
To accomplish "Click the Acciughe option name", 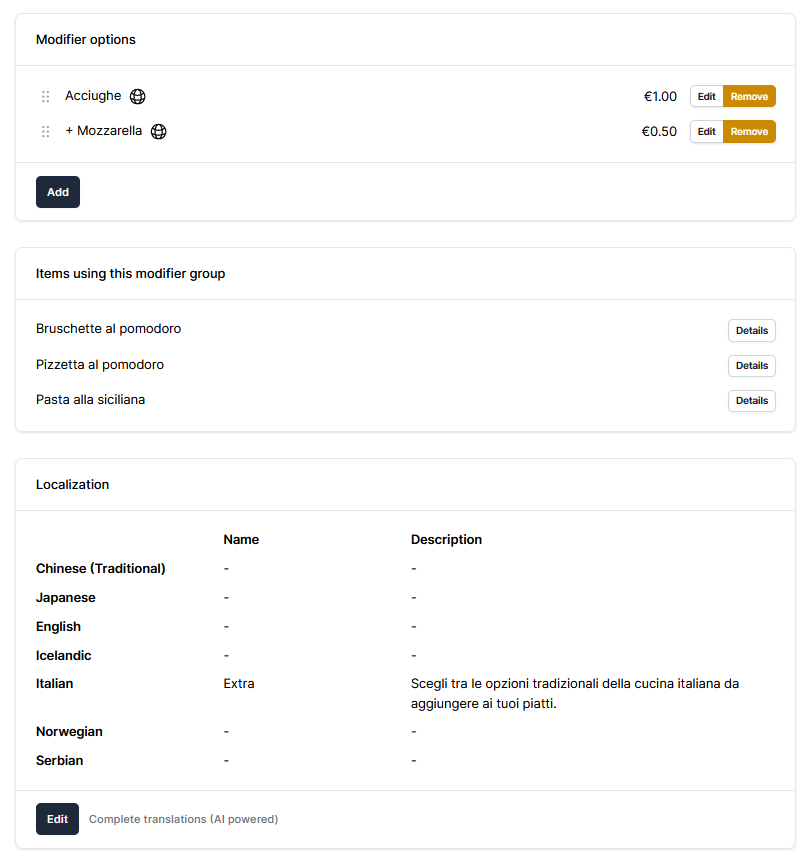I will [93, 96].
